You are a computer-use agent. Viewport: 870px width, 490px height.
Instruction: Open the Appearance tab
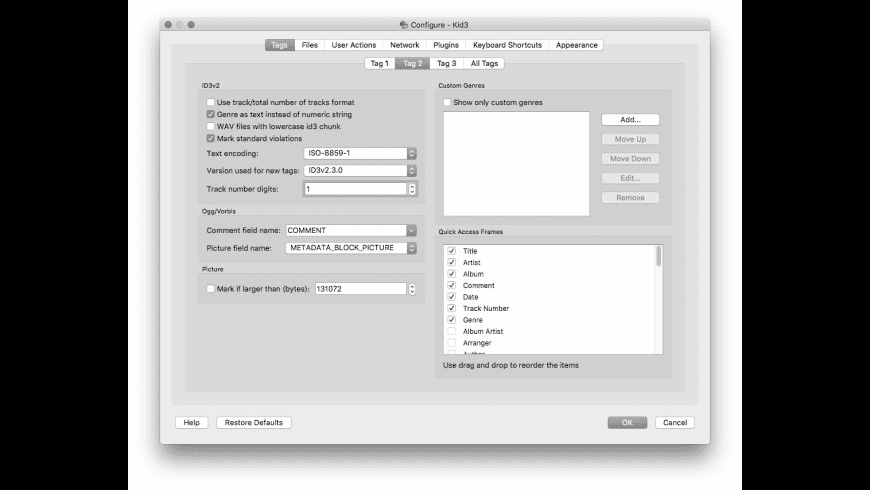pyautogui.click(x=576, y=45)
